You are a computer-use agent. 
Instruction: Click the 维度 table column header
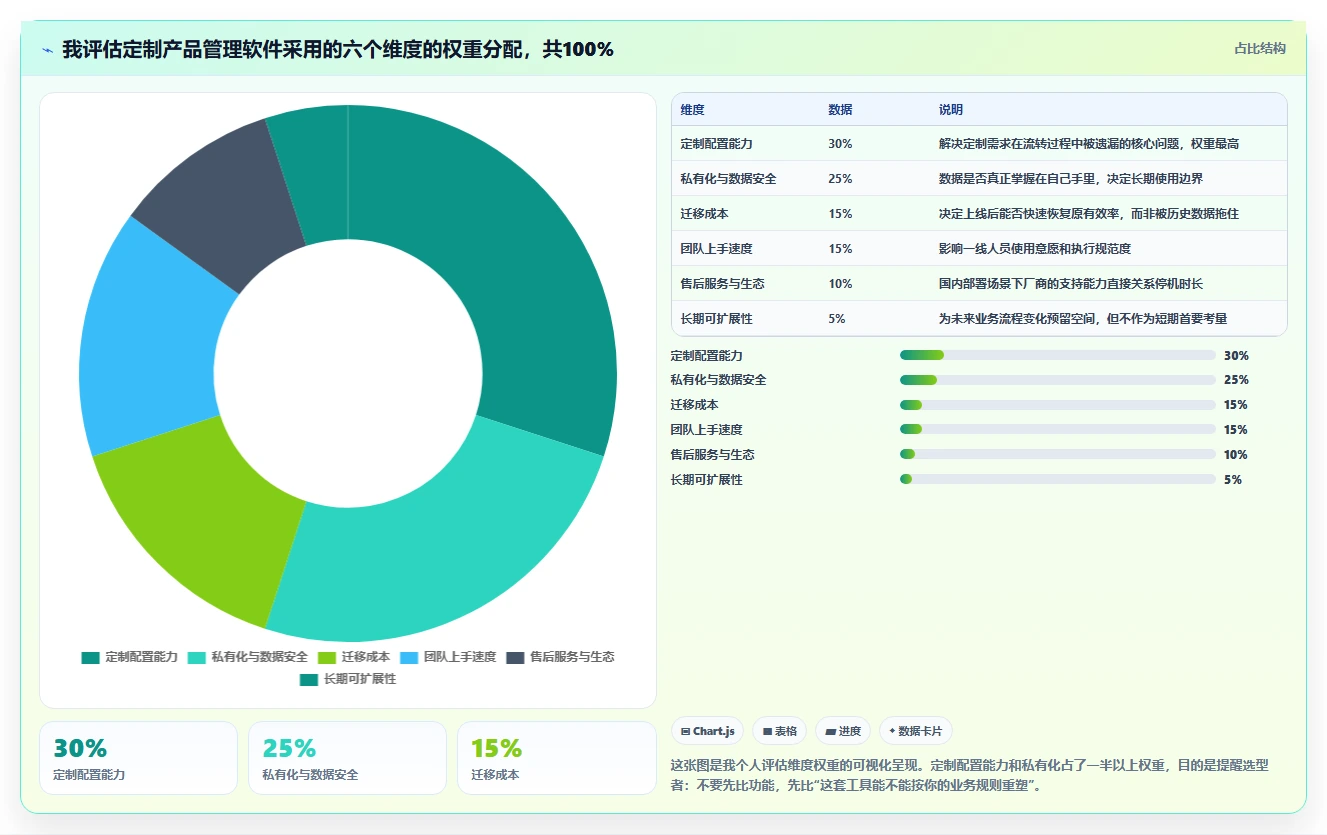click(x=693, y=110)
